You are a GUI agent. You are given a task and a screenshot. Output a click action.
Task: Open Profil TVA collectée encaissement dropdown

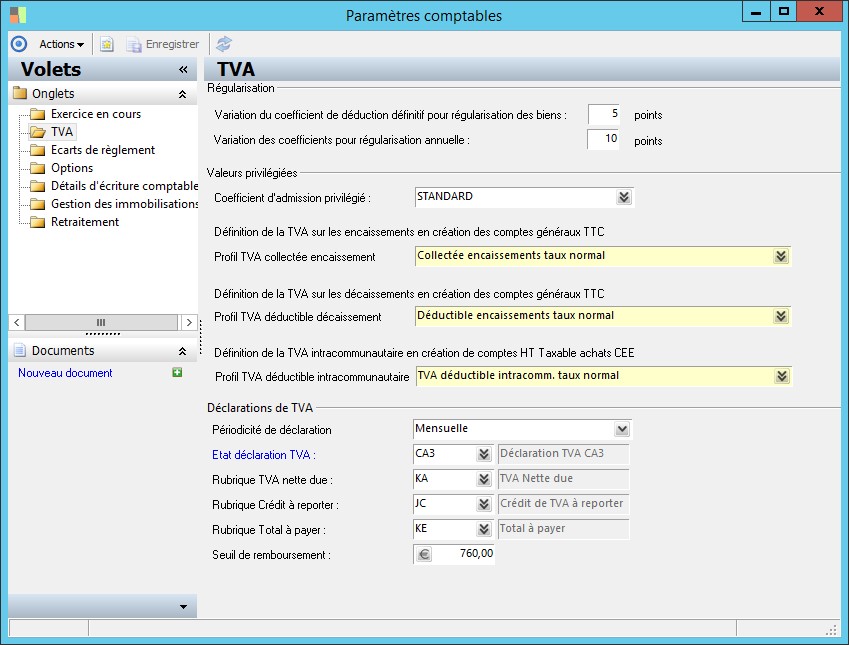pos(781,256)
